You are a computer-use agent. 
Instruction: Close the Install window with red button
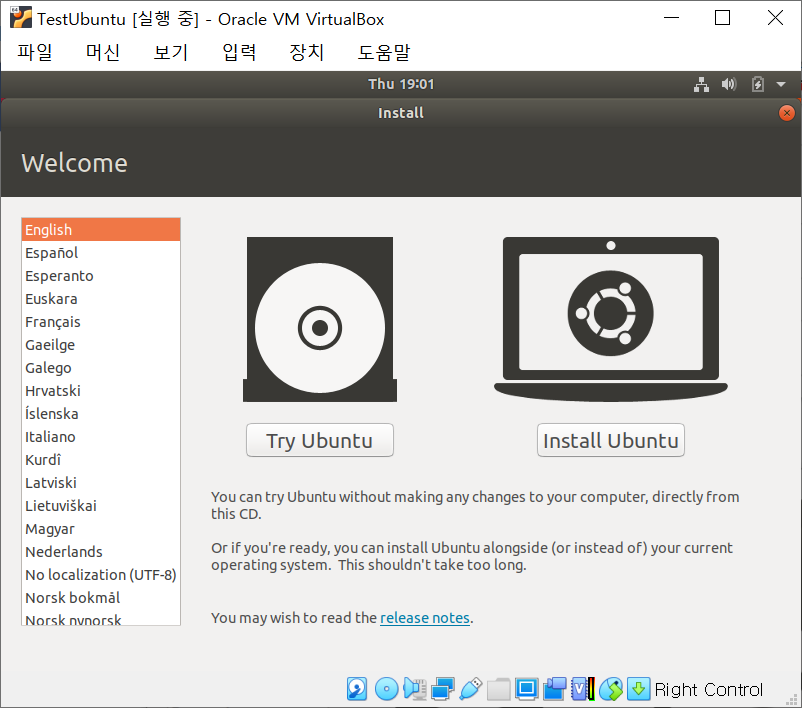click(787, 113)
